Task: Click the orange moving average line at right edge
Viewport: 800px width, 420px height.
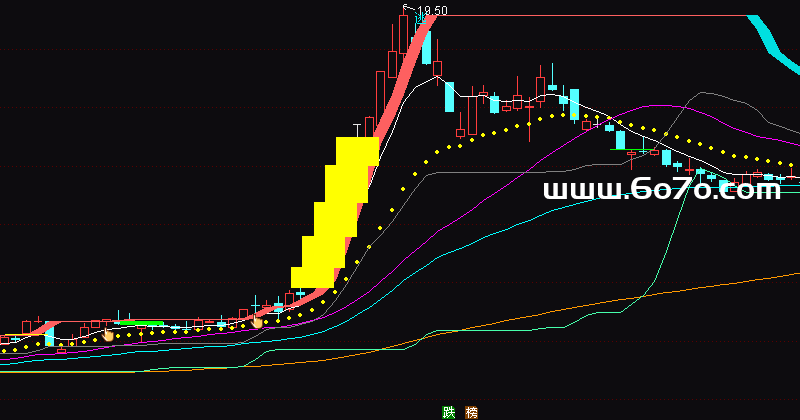Action: [x=780, y=276]
